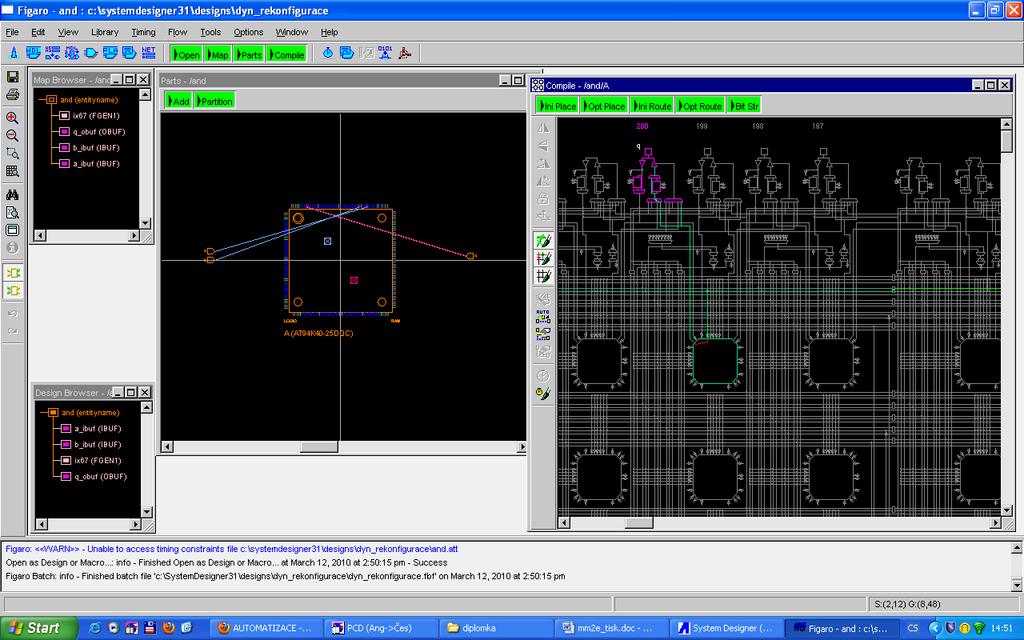
Task: Open the diplomka folder from the taskbar
Action: (x=496, y=628)
